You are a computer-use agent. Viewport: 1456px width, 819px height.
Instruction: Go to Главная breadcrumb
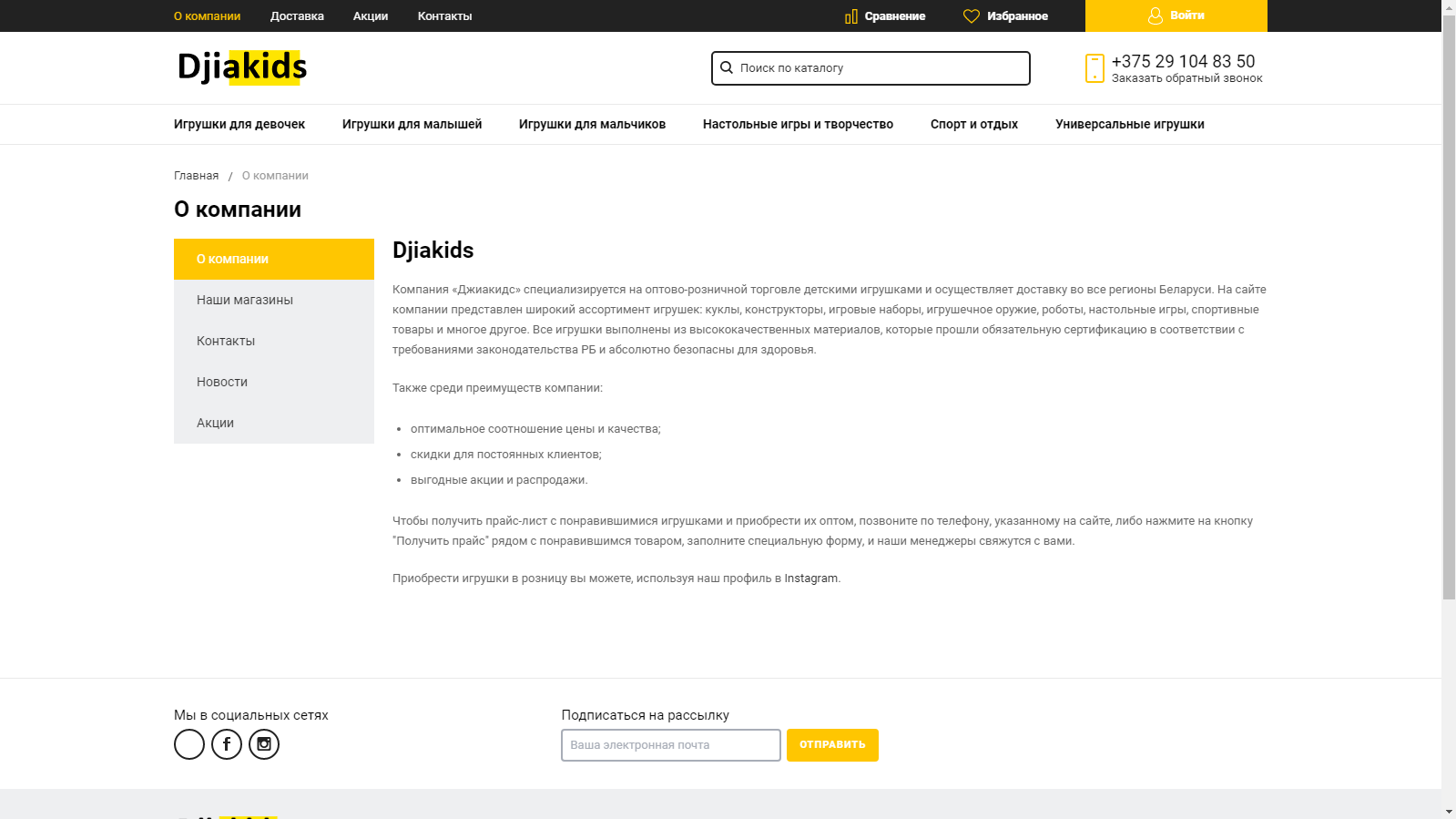pyautogui.click(x=196, y=176)
